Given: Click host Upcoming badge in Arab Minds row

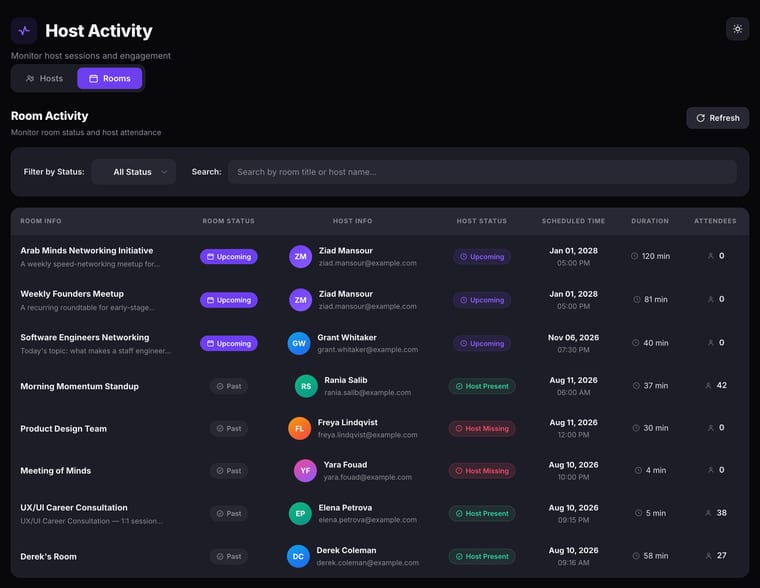Looking at the screenshot, I should (482, 256).
